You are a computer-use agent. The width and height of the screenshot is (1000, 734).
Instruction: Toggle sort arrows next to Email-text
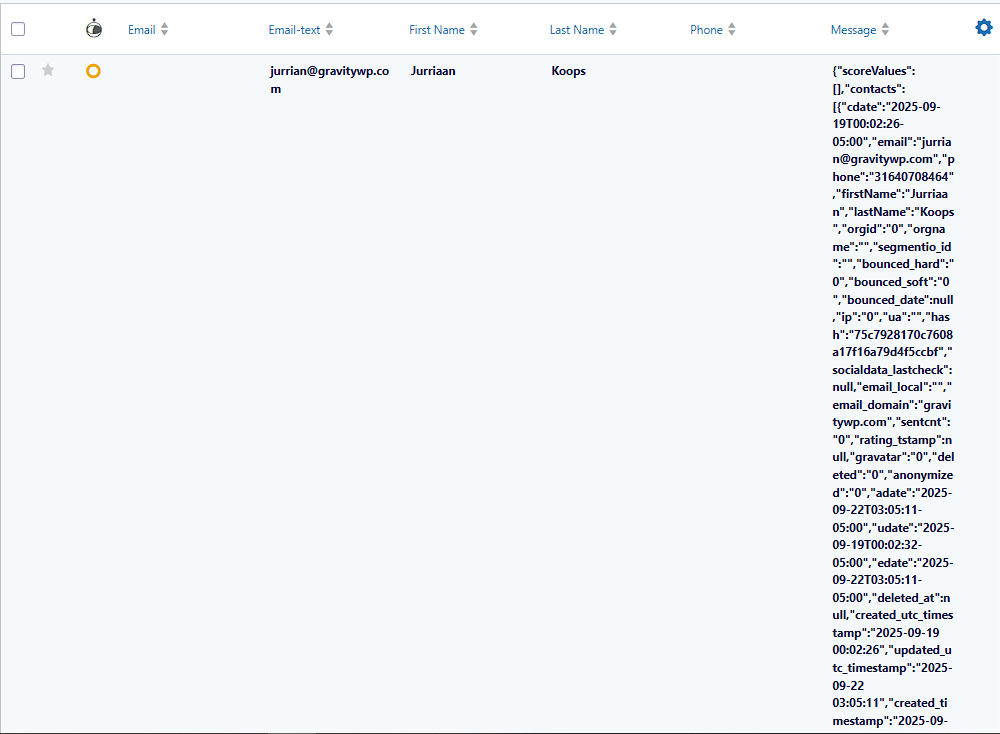329,29
